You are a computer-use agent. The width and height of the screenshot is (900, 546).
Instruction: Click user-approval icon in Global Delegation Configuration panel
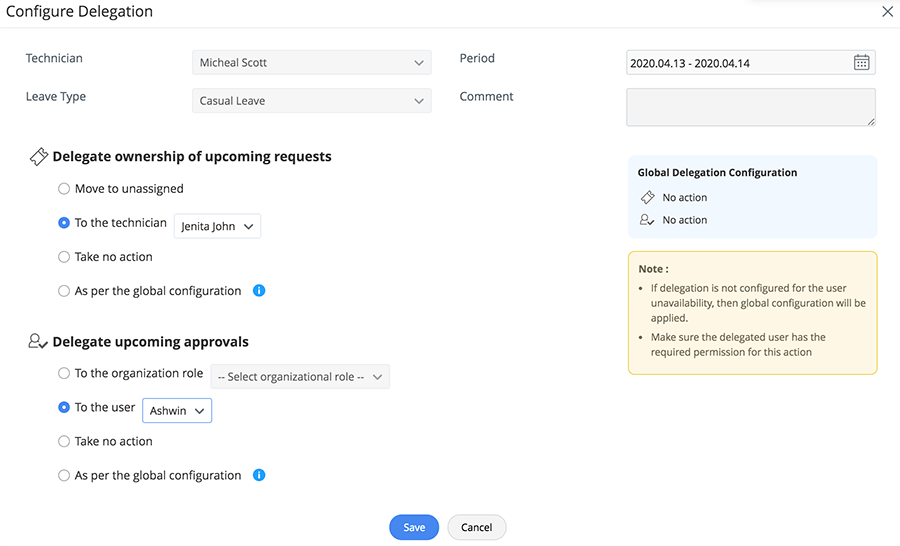tap(647, 220)
